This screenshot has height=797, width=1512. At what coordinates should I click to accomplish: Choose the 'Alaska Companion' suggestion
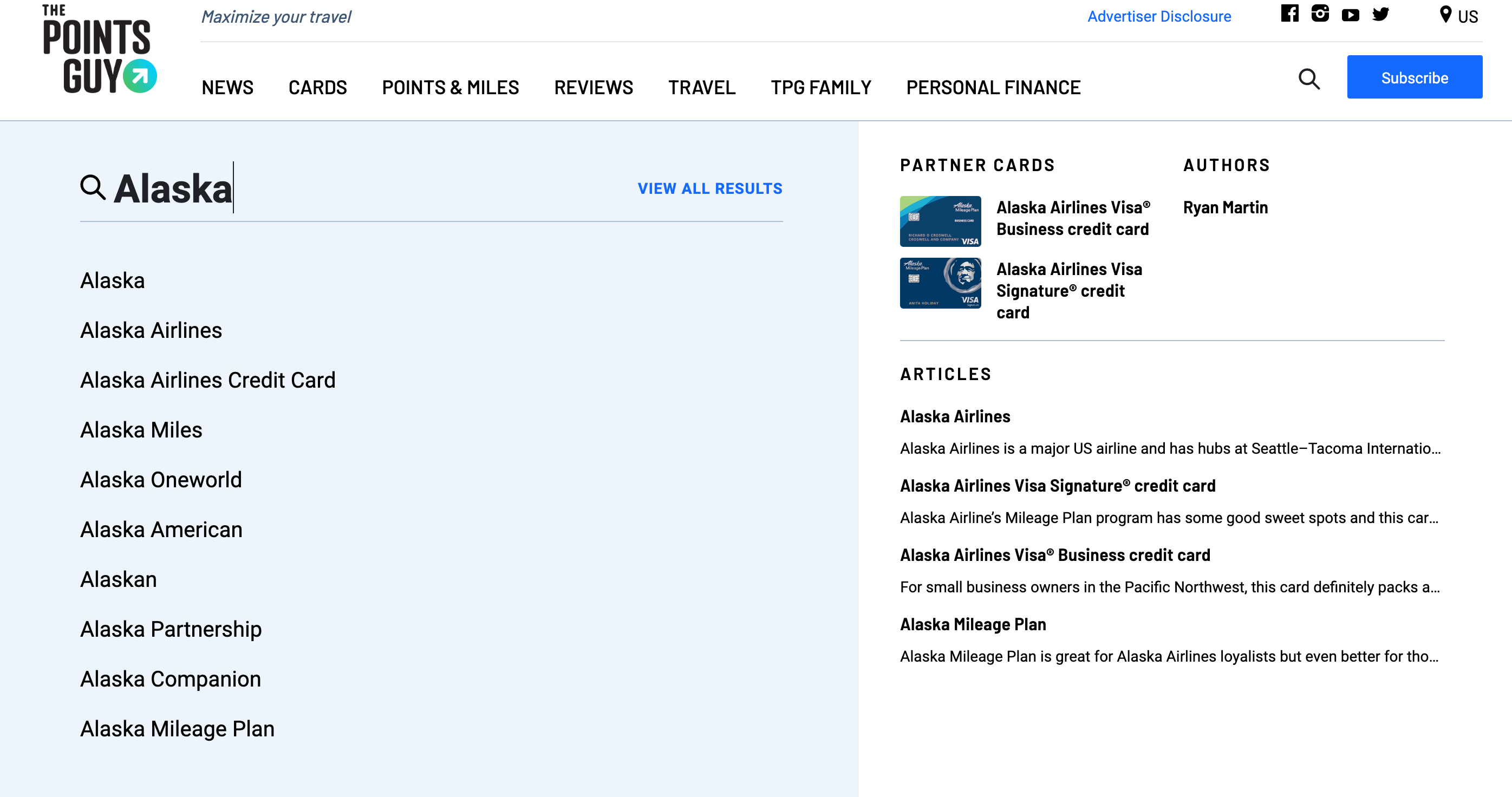(x=171, y=679)
